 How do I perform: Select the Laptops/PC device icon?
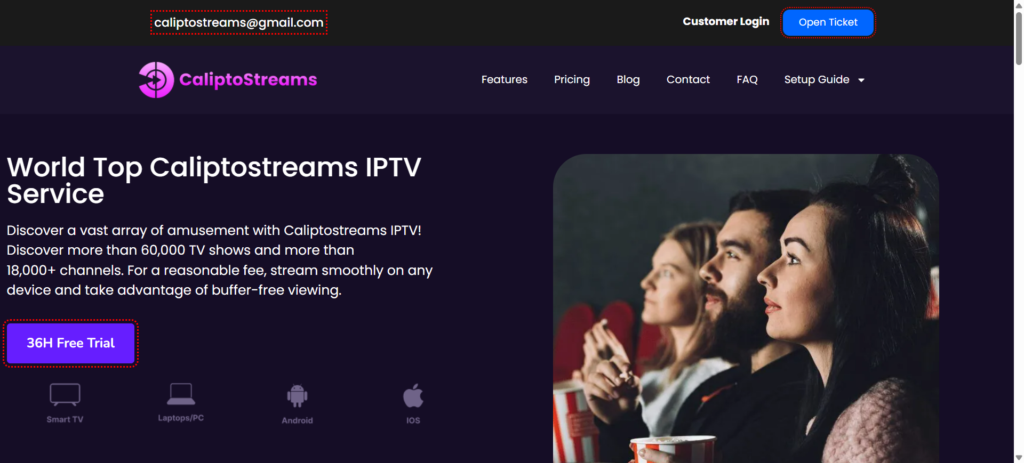click(x=181, y=394)
